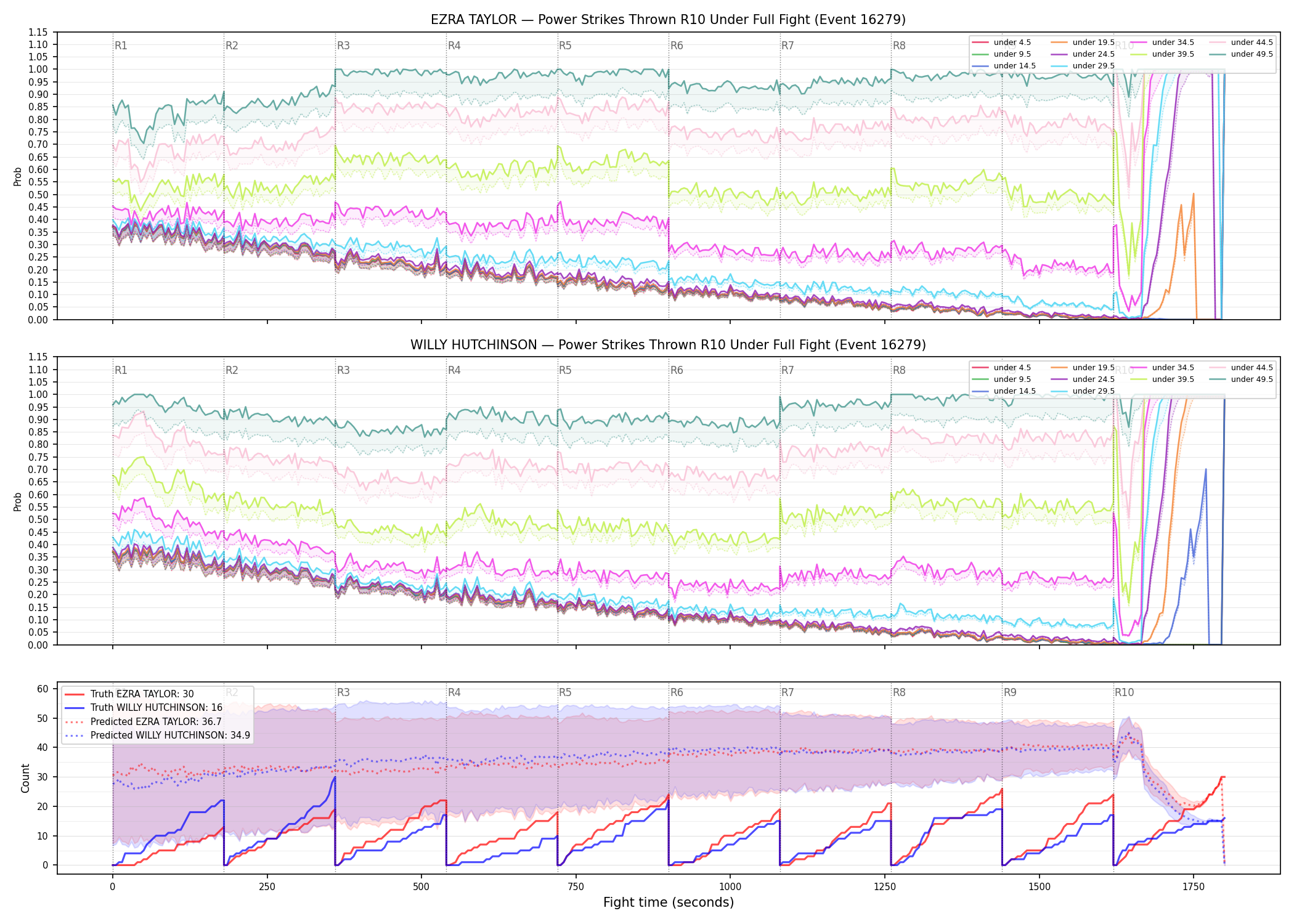Click the EZRA TAYLOR chart title
This screenshot has width=1294, height=924.
click(668, 20)
